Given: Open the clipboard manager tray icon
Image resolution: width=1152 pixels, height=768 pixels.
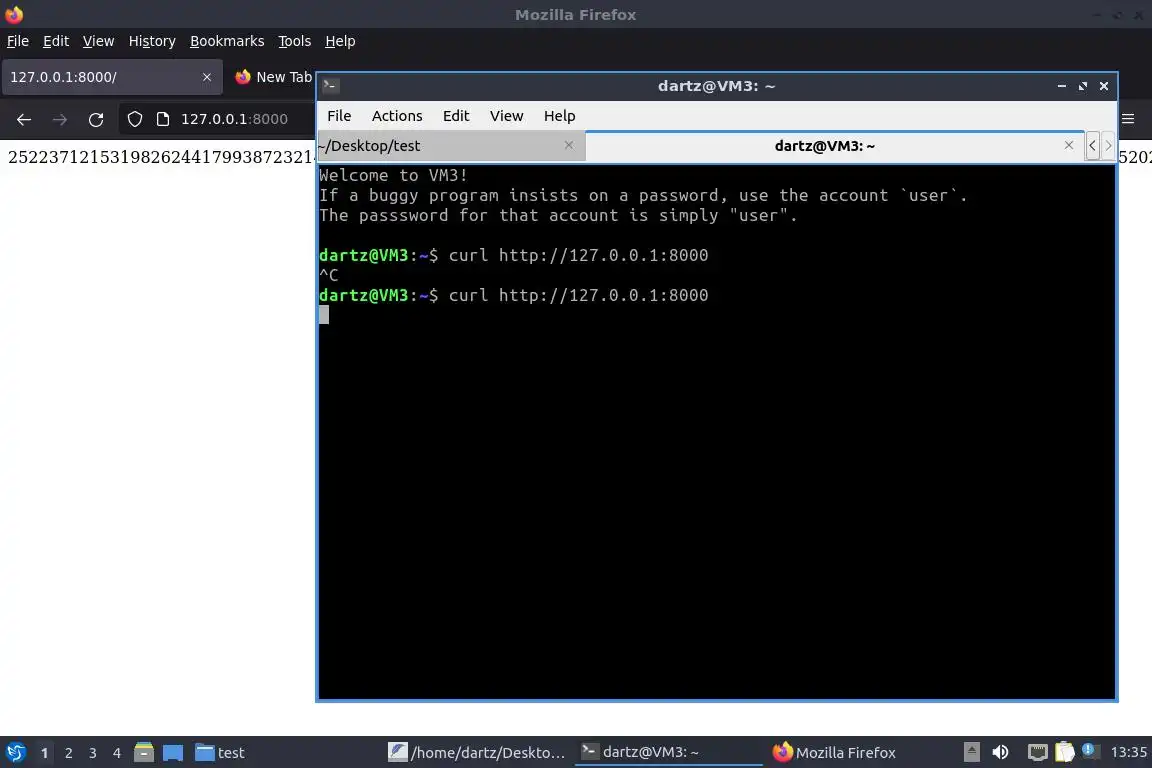Looking at the screenshot, I should click(x=1065, y=753).
